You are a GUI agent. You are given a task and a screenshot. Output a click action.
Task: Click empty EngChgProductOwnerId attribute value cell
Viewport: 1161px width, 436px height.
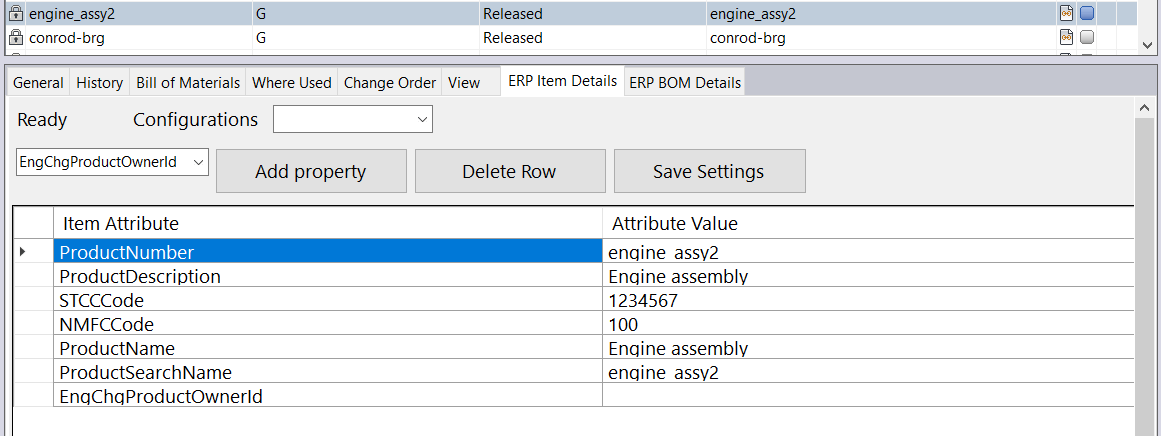(x=866, y=397)
